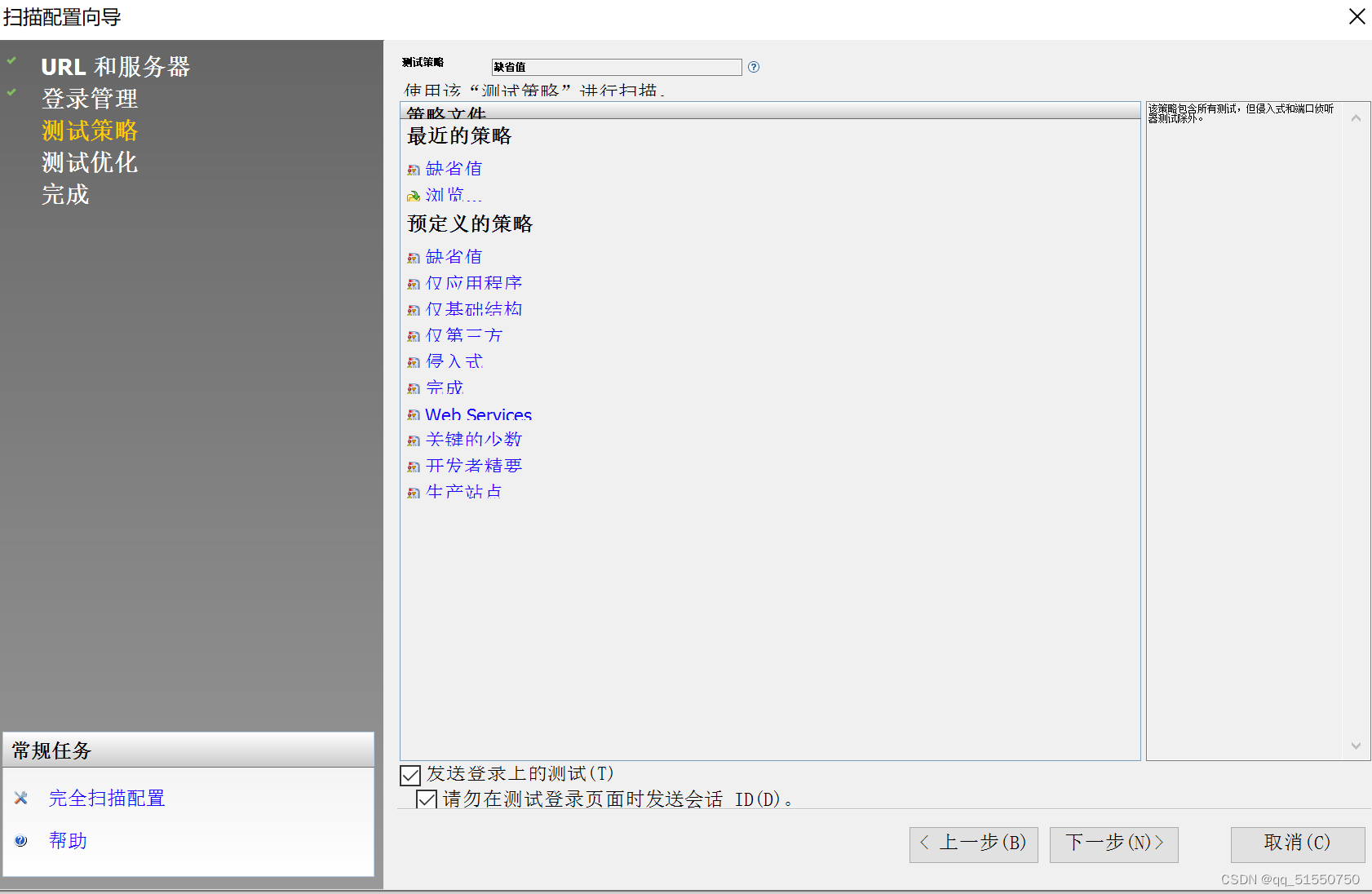Toggle 发送登录上的测试(T) checkbox

[x=410, y=774]
